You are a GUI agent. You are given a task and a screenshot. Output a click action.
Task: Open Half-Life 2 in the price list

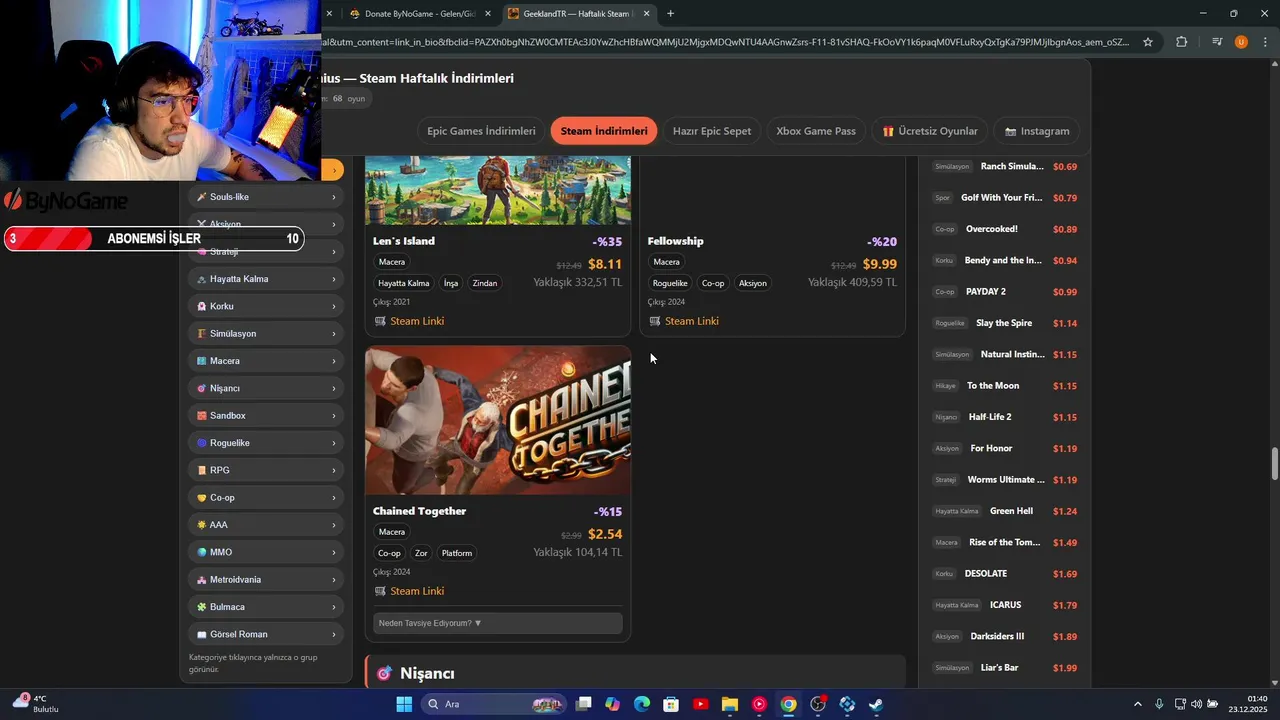pos(989,417)
